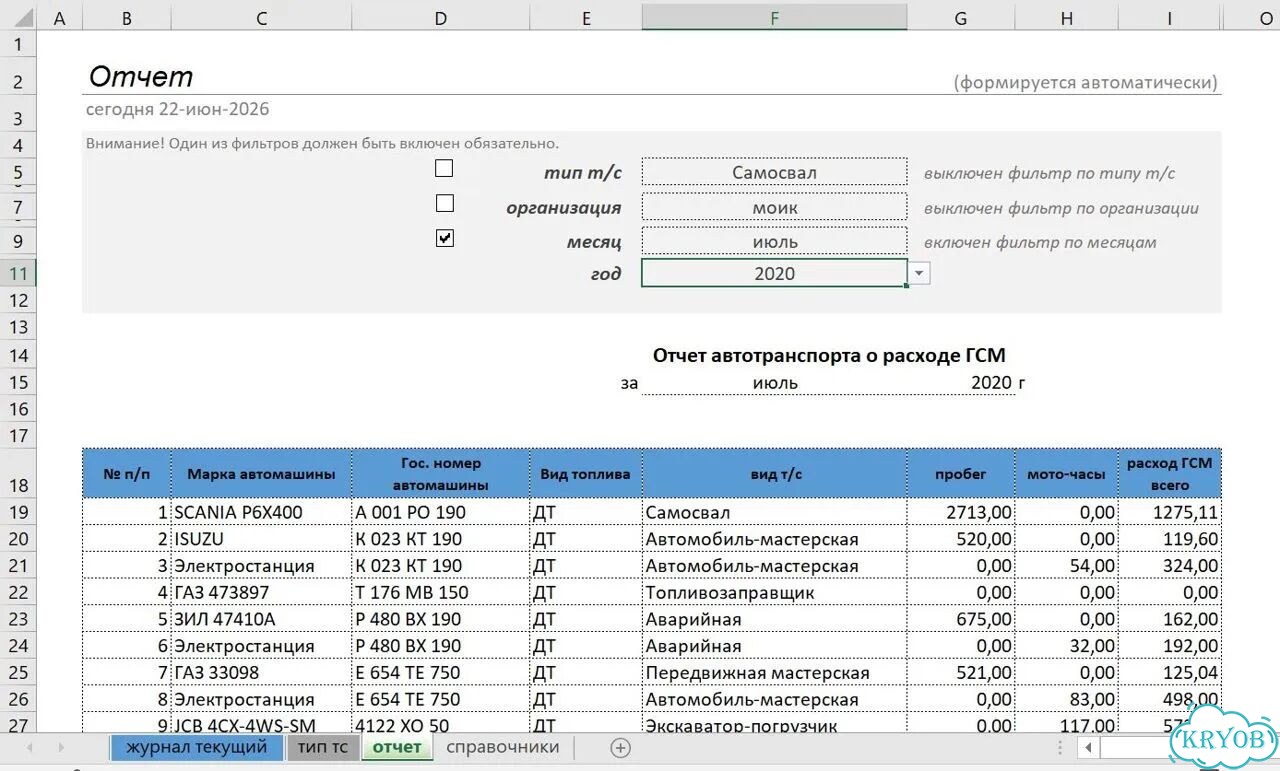1280x771 pixels.
Task: Enable the тип т/с filter checkbox
Action: tap(444, 168)
